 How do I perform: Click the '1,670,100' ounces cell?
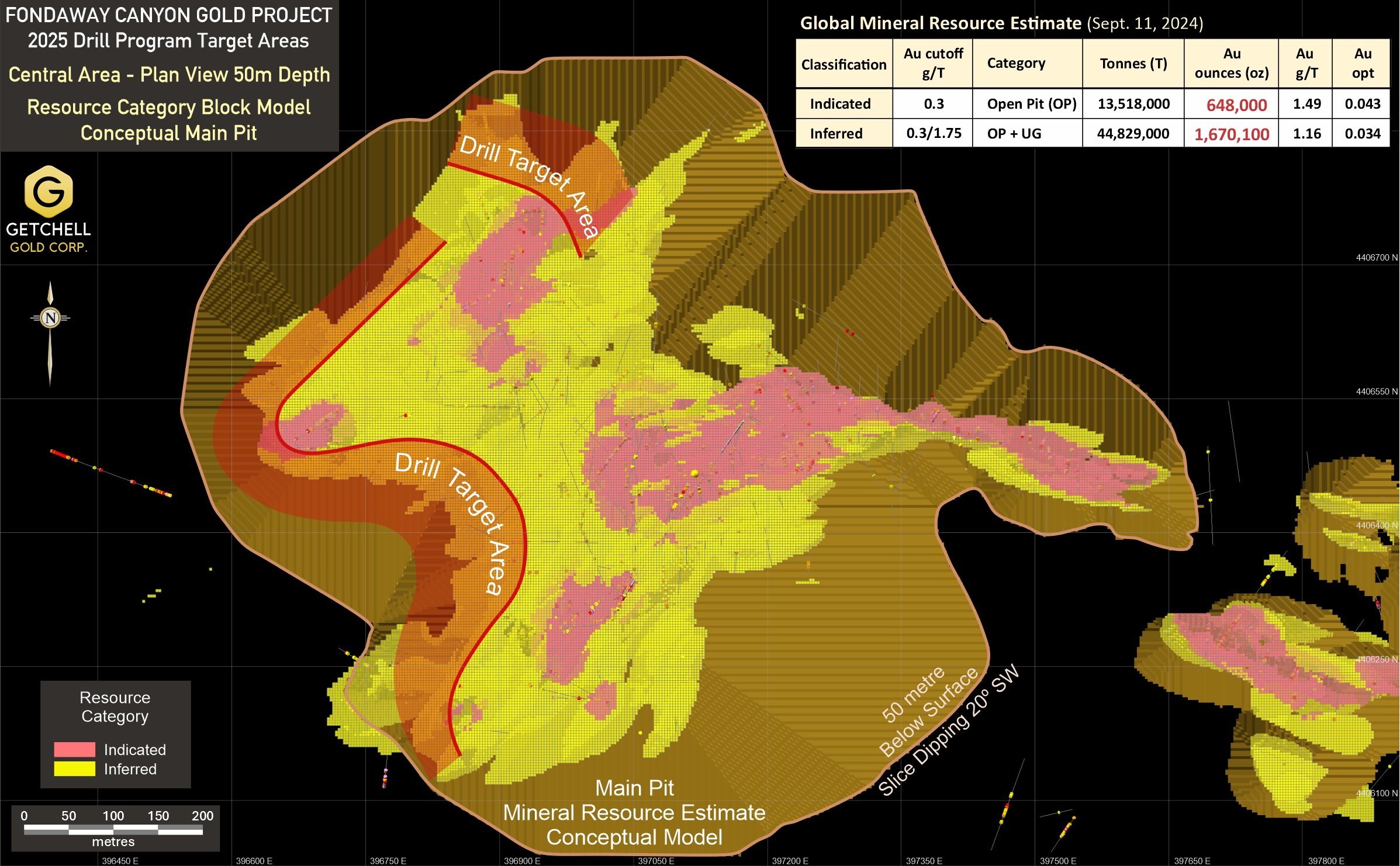(x=1232, y=134)
